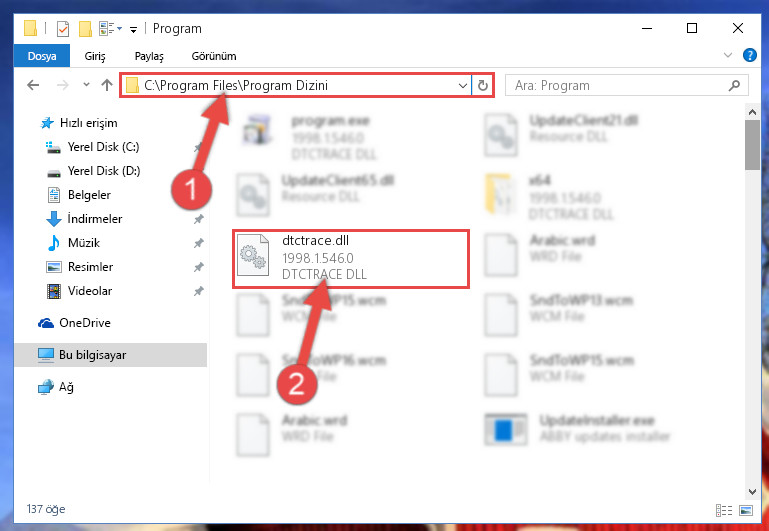Refresh the current folder view

pyautogui.click(x=483, y=86)
